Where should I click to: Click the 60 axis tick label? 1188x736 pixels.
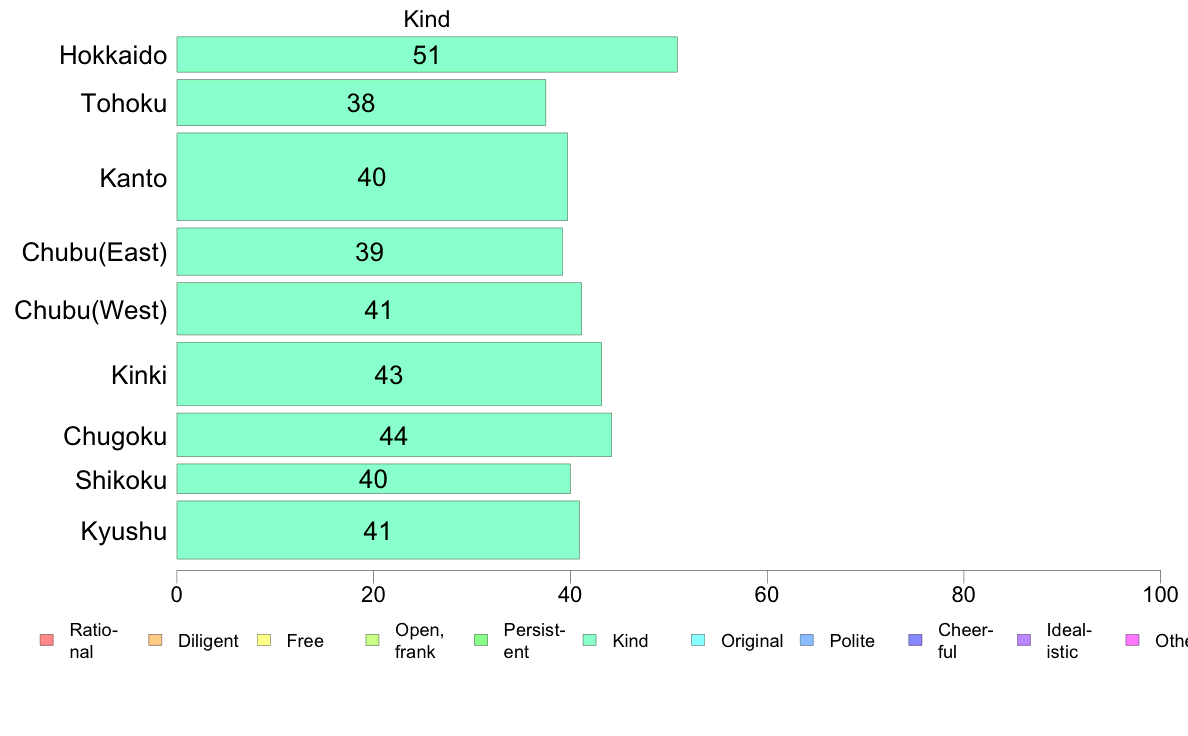click(x=767, y=595)
